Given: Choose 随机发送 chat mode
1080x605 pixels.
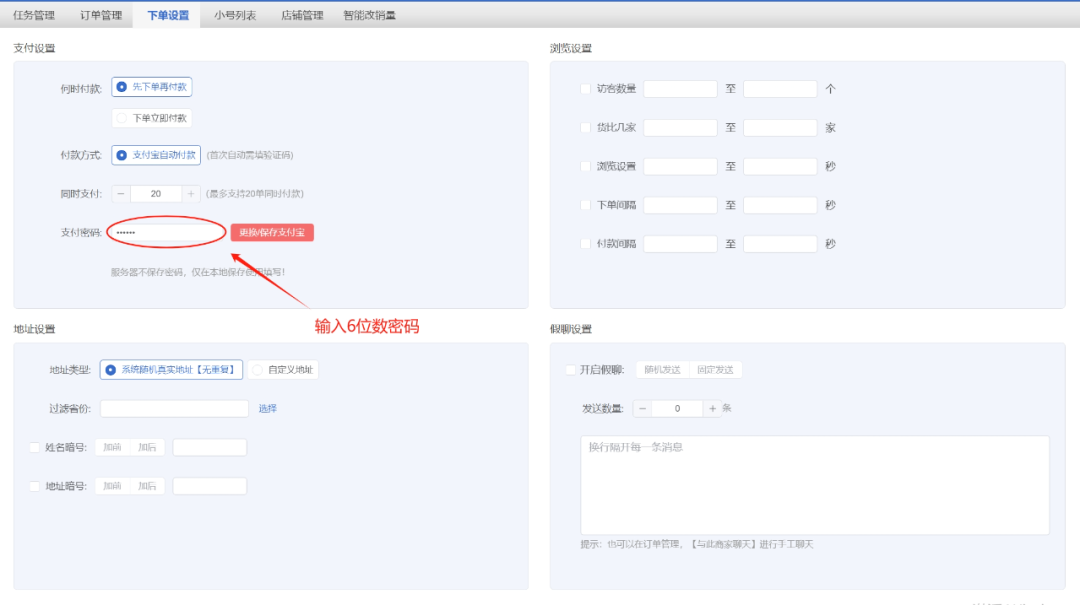Looking at the screenshot, I should tap(662, 370).
